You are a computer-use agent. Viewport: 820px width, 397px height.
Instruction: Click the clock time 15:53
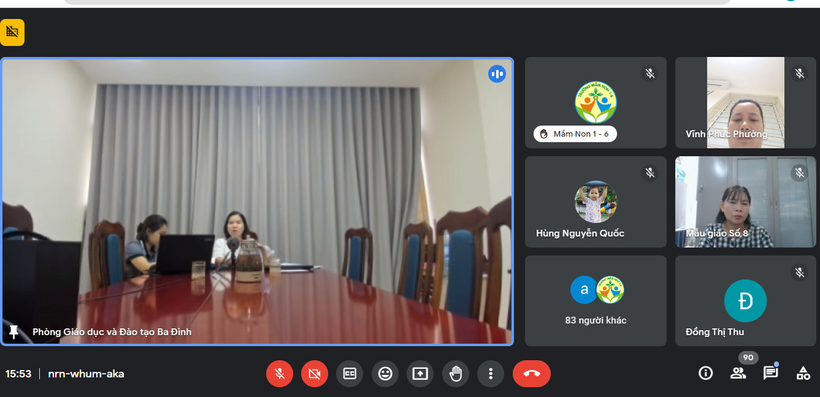point(18,374)
